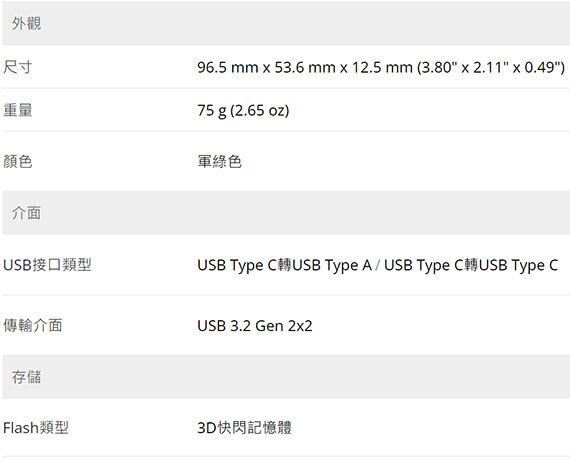Screen dimensions: 570x460
Task: Collapse the 介面 section header
Action: click(x=286, y=213)
